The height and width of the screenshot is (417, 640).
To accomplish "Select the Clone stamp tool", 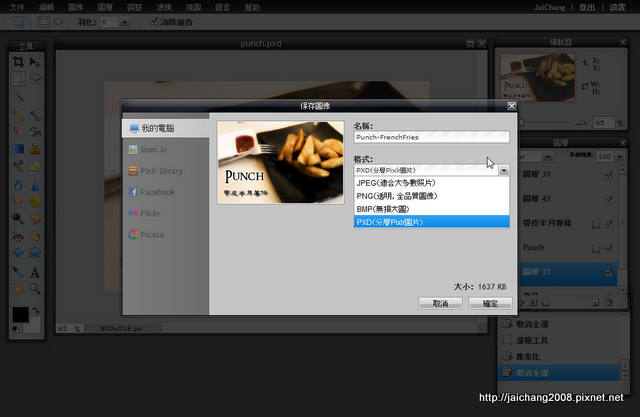I will click(x=35, y=149).
